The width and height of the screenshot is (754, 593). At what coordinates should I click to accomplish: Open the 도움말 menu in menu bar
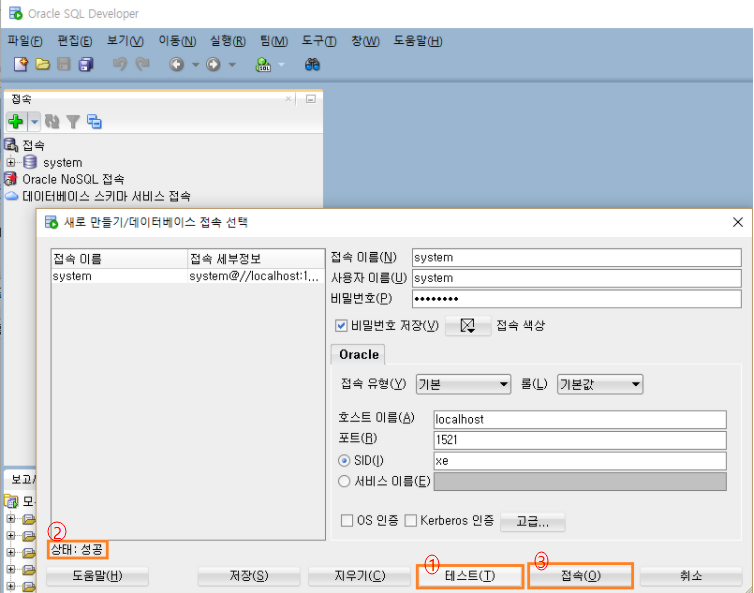click(x=417, y=41)
